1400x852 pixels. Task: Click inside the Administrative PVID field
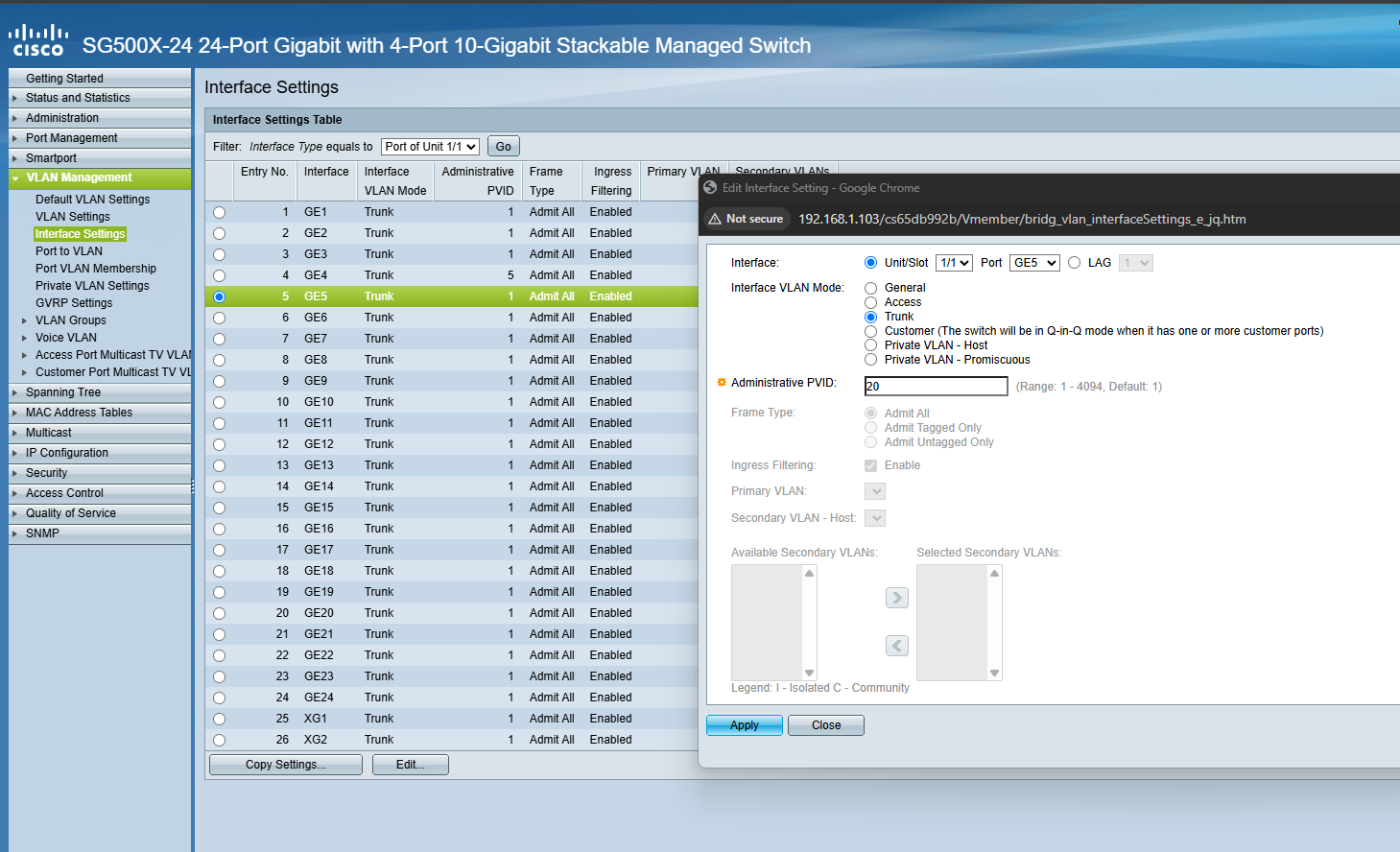(936, 386)
